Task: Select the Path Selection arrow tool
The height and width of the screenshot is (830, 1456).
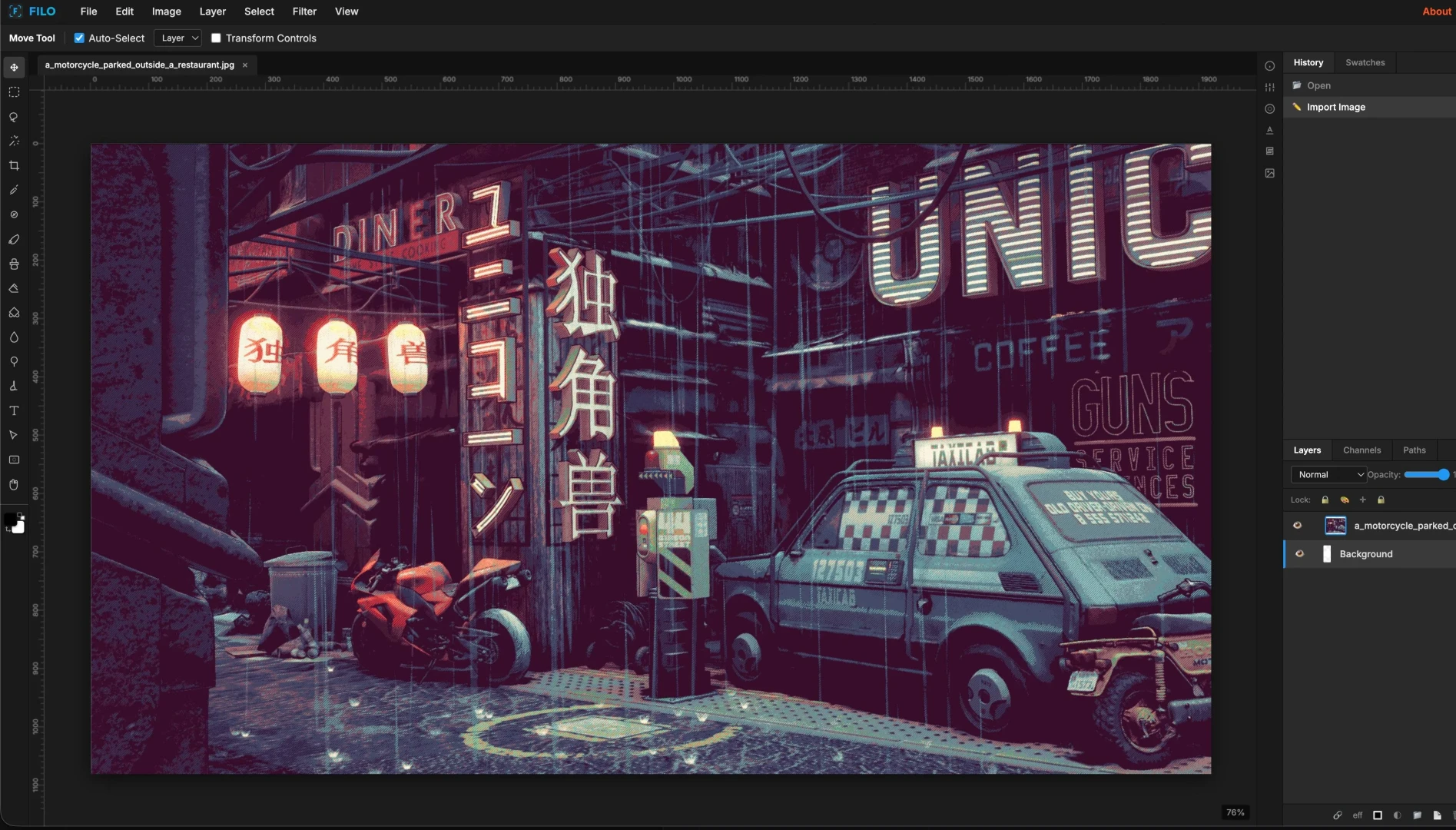Action: pos(14,436)
